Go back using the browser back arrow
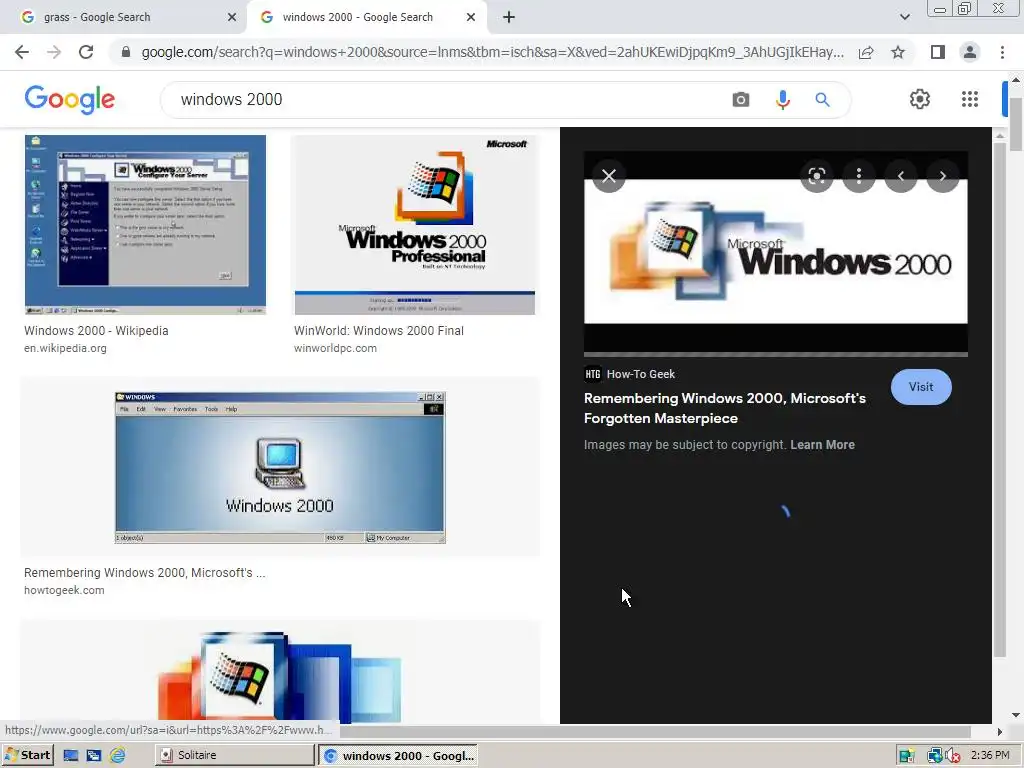 pyautogui.click(x=22, y=52)
